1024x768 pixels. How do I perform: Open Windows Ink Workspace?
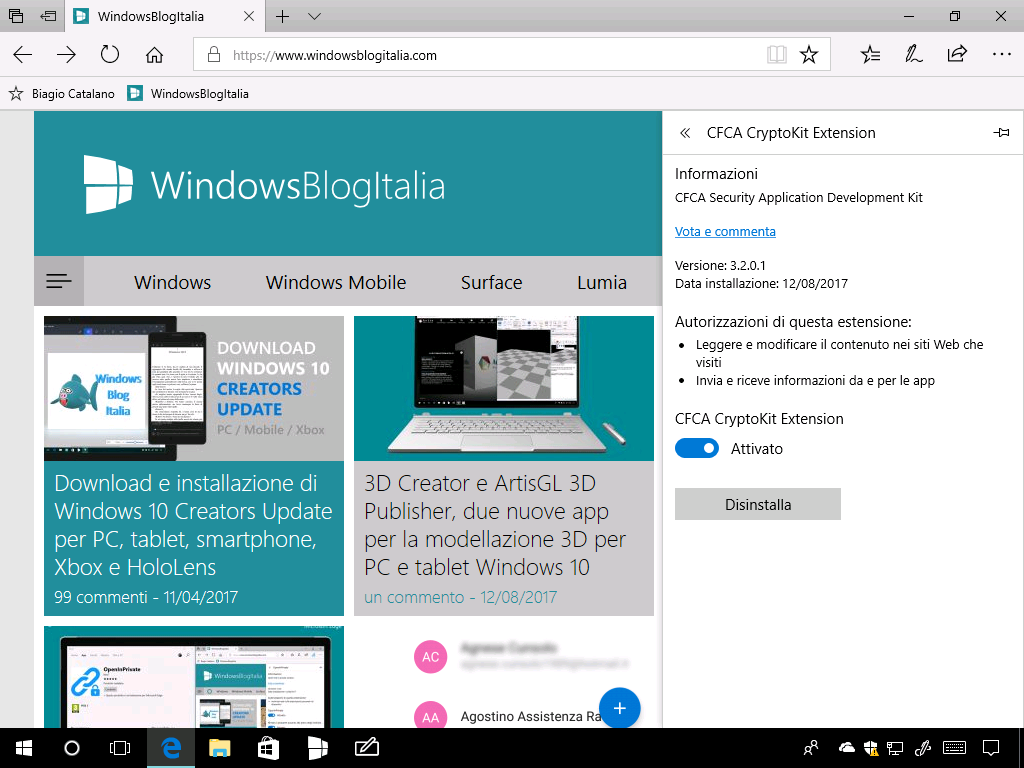click(x=923, y=748)
